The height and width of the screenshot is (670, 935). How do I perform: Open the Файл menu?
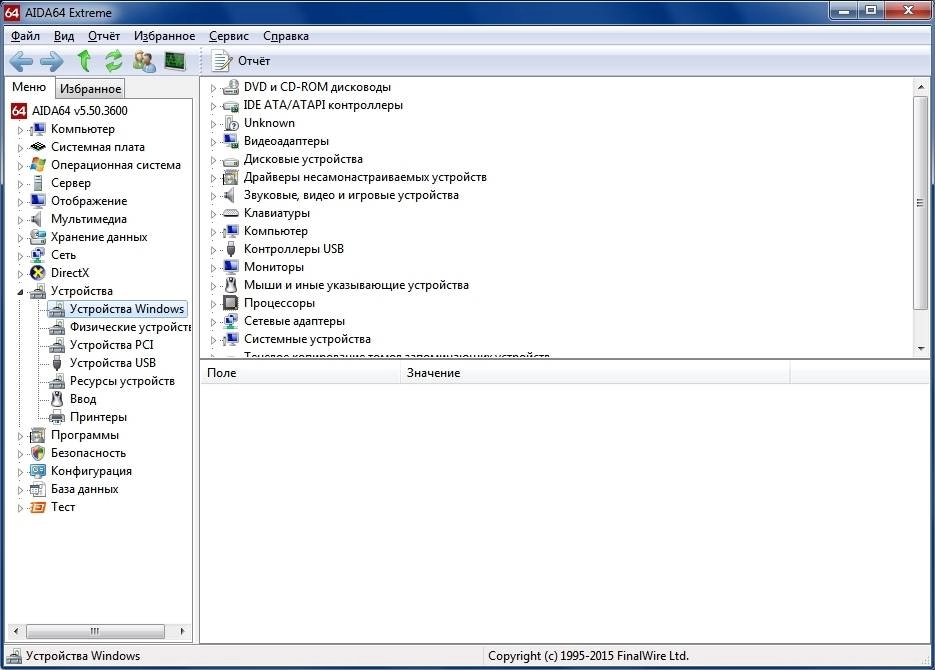pyautogui.click(x=26, y=36)
